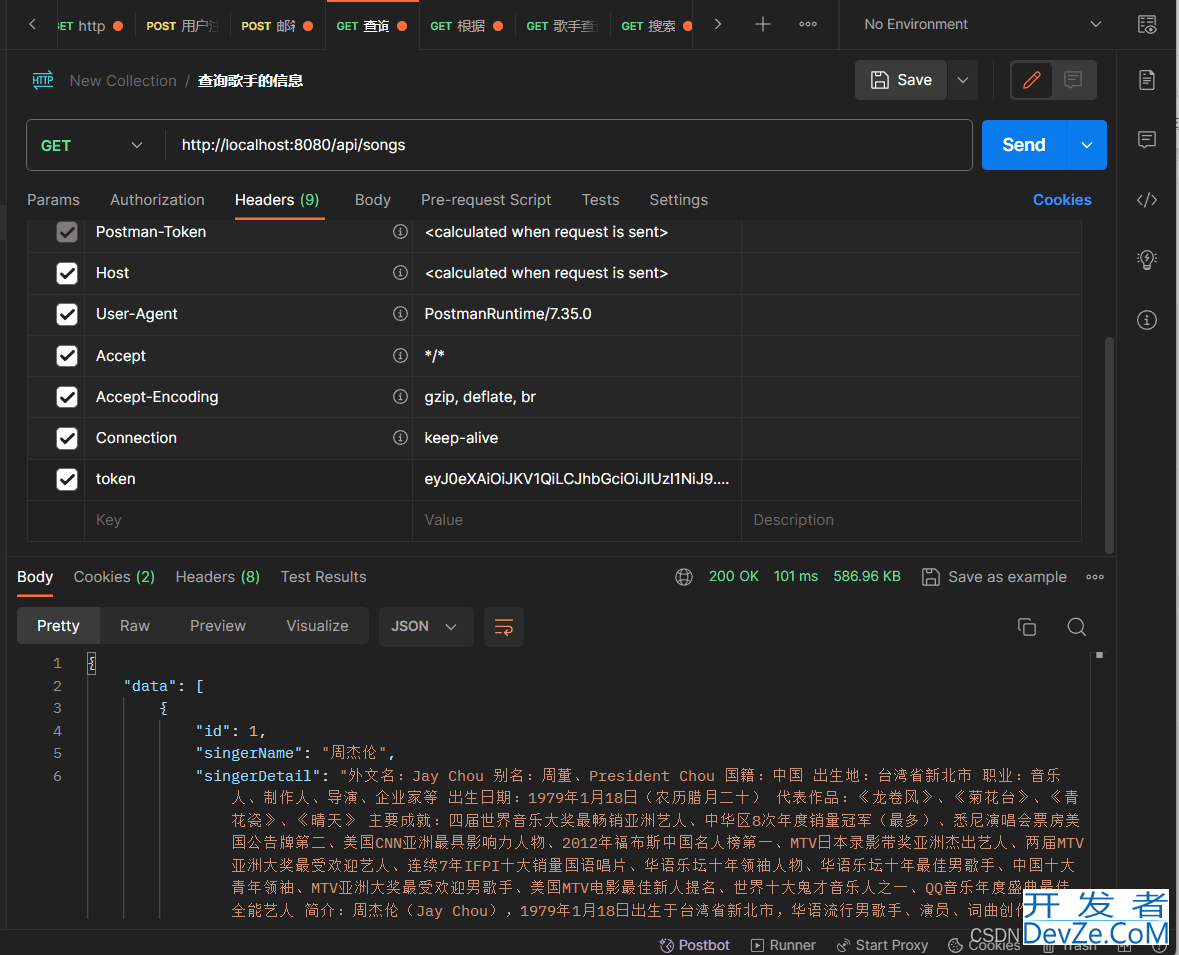Select the Preview response view
The width and height of the screenshot is (1179, 955).
tap(217, 626)
